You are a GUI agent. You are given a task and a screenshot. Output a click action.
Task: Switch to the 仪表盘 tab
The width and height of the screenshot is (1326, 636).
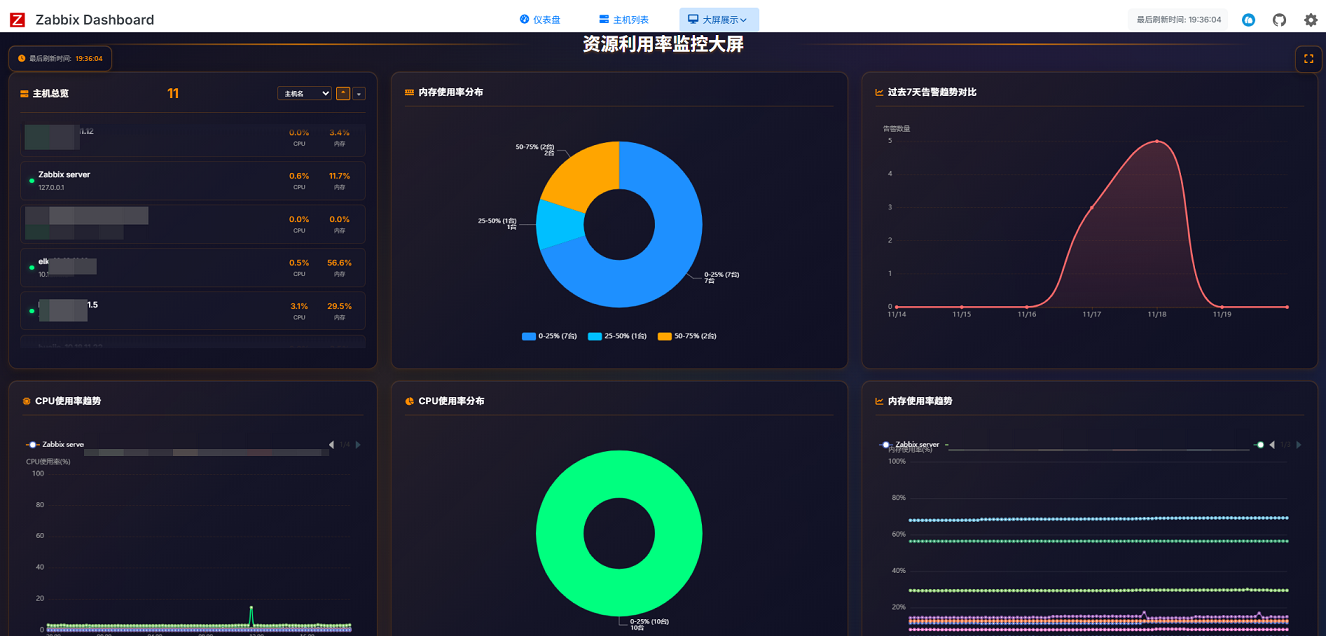point(540,20)
